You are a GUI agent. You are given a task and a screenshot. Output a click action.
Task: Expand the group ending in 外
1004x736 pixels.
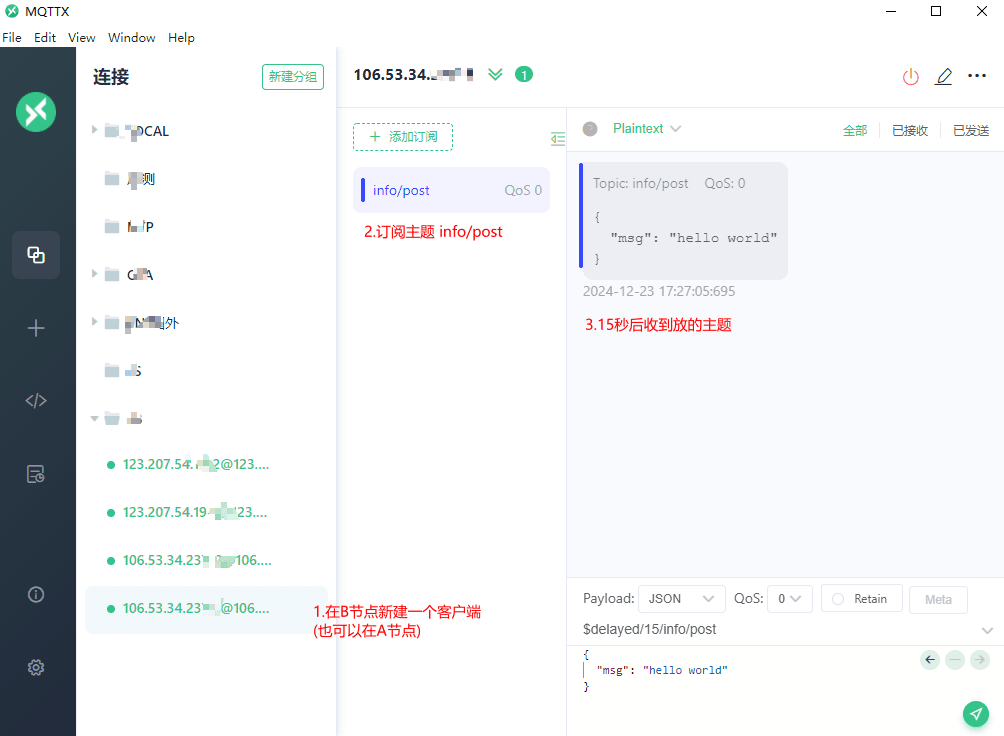(94, 322)
